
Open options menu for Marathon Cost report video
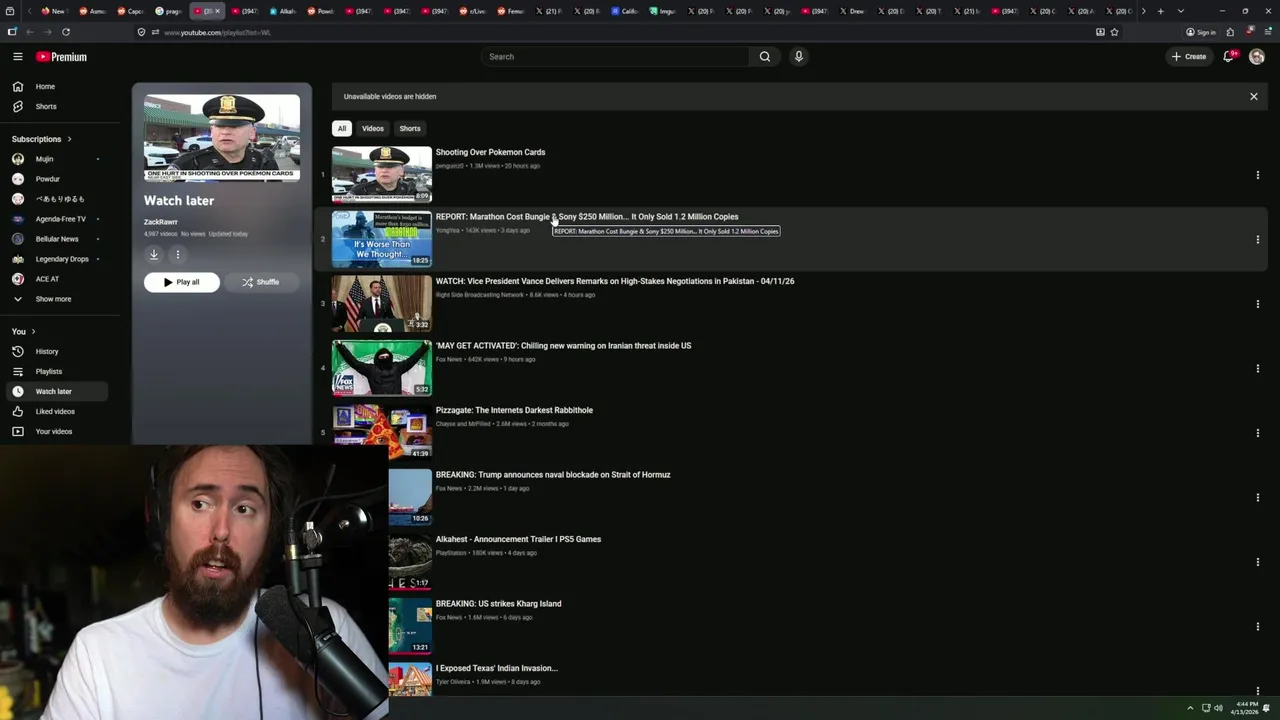[x=1257, y=240]
